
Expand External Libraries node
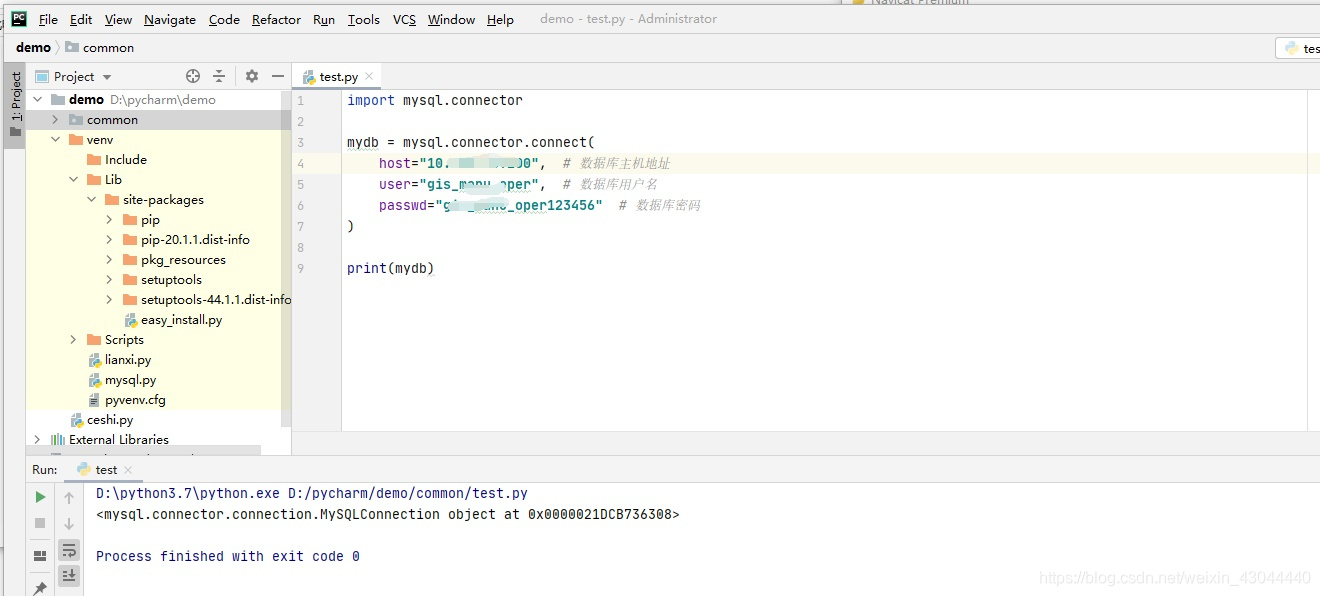coord(38,439)
